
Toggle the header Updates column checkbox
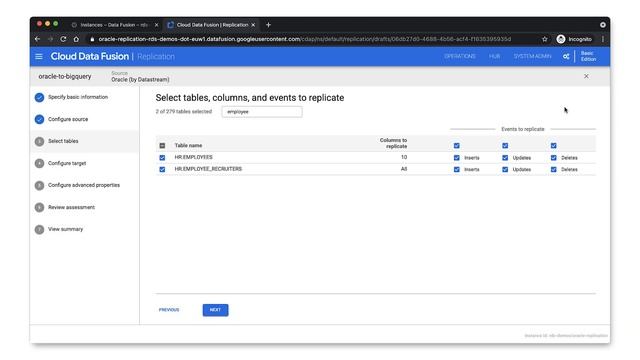point(505,146)
